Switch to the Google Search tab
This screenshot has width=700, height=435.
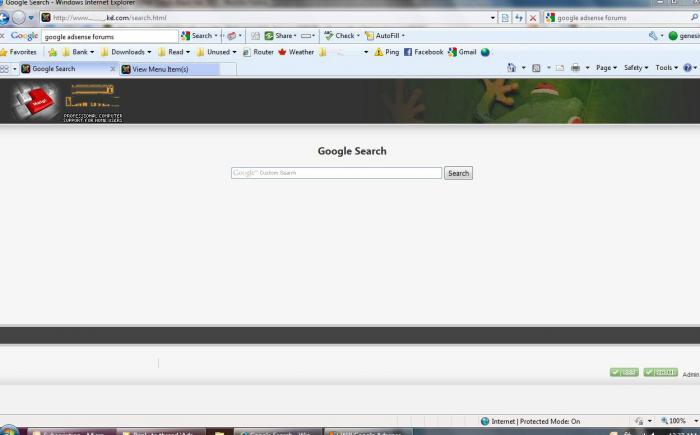tap(65, 69)
